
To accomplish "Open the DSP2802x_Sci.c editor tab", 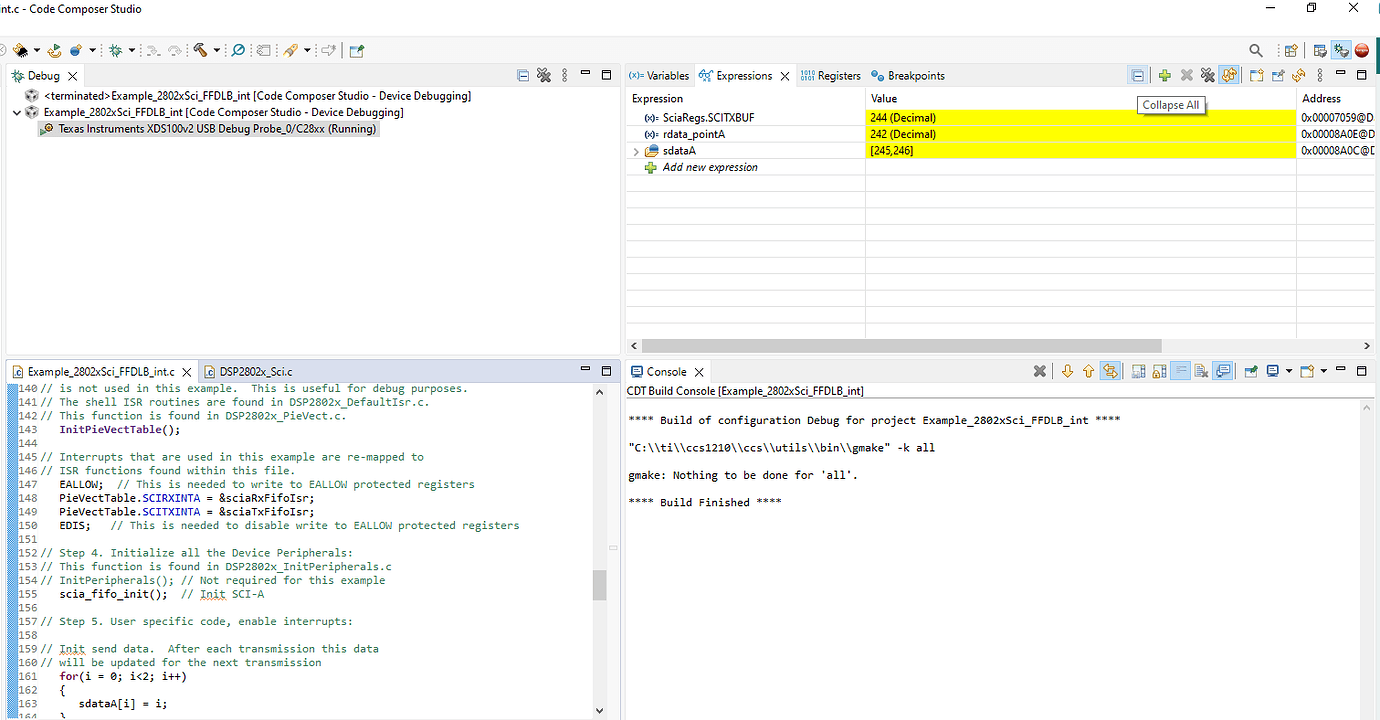I will 248,371.
